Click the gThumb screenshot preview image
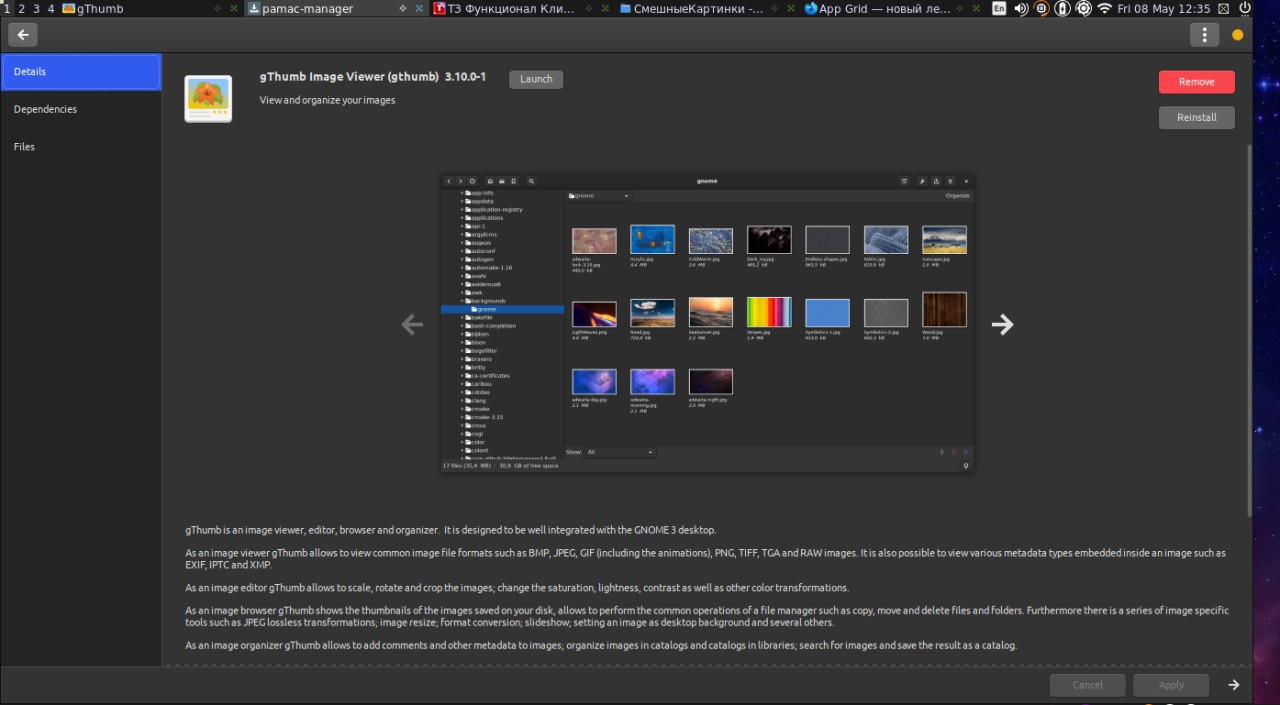The height and width of the screenshot is (705, 1280). pos(707,323)
